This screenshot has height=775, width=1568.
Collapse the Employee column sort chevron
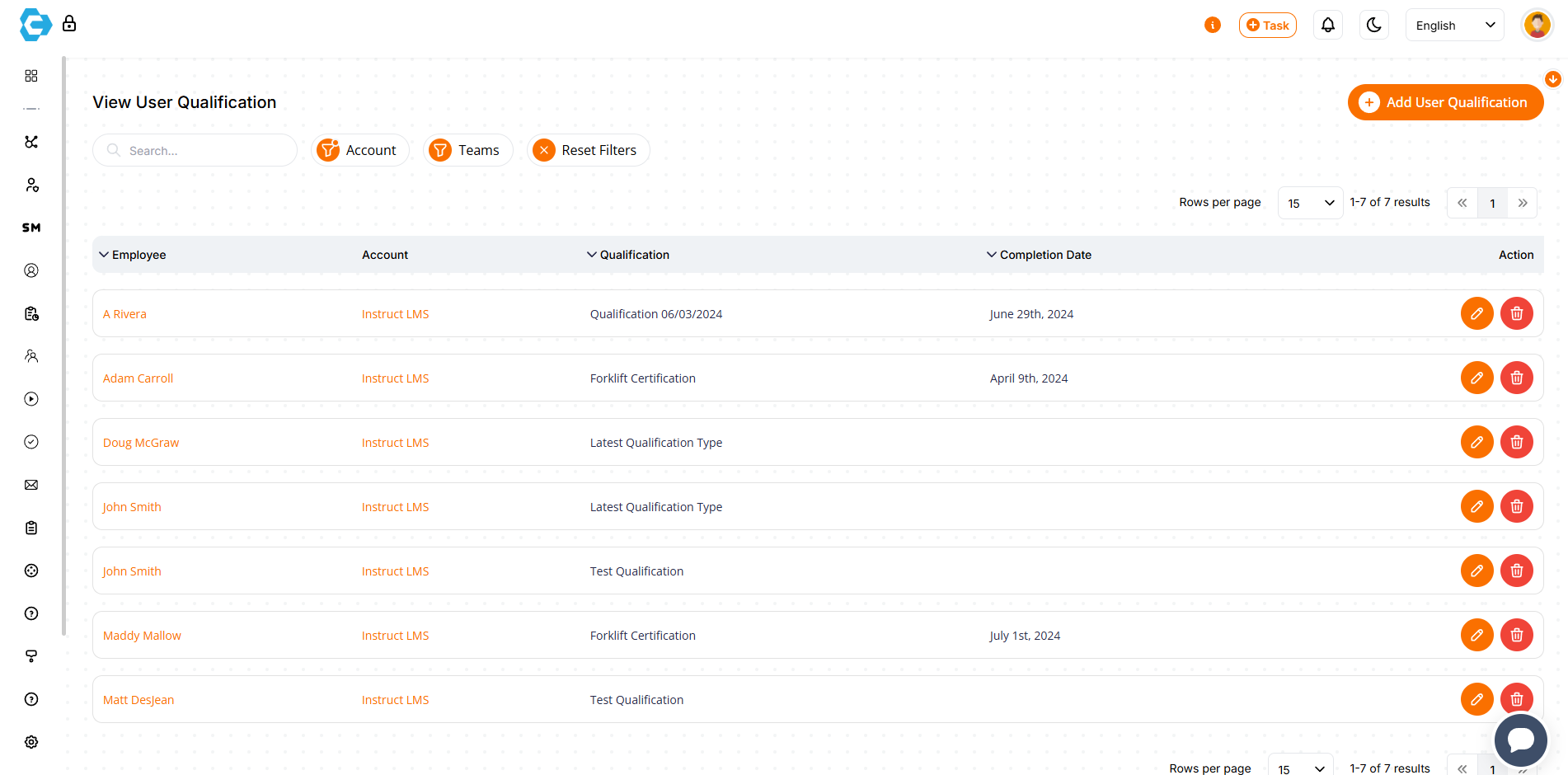coord(104,255)
